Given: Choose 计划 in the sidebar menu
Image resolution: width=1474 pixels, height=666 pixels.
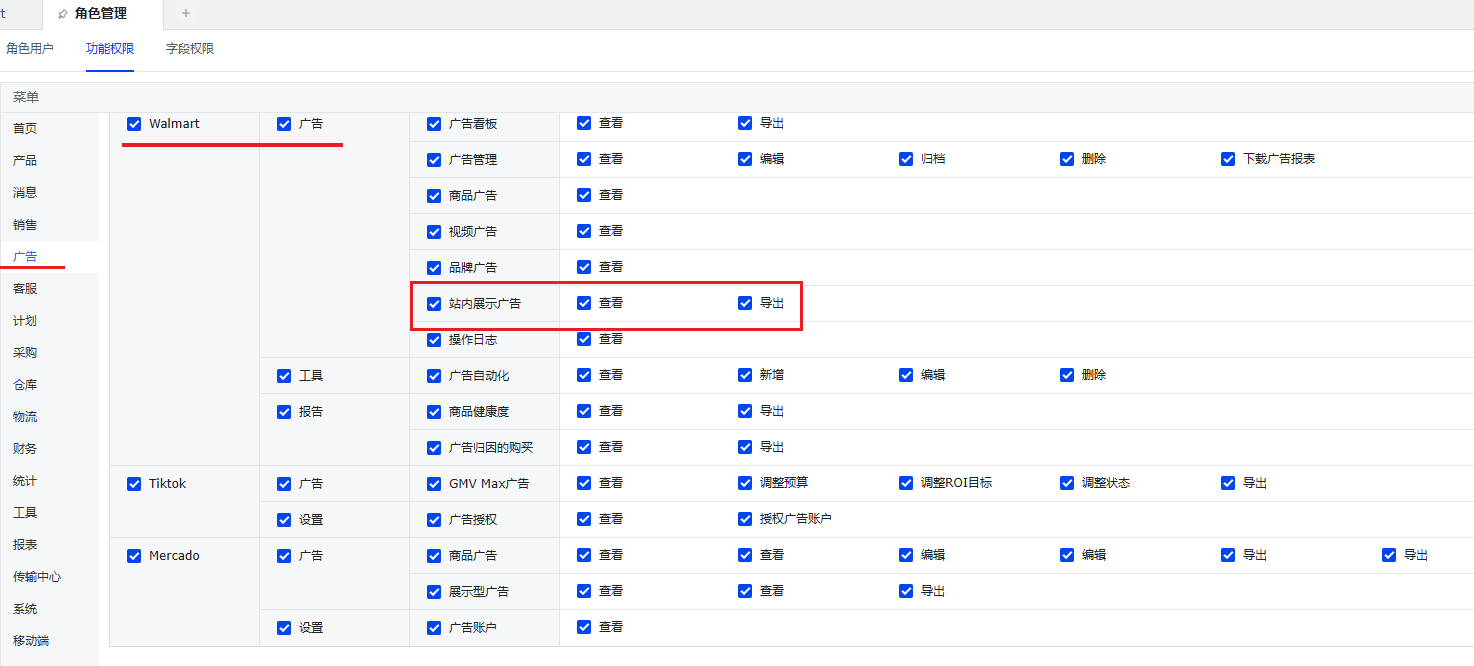Looking at the screenshot, I should [x=25, y=321].
